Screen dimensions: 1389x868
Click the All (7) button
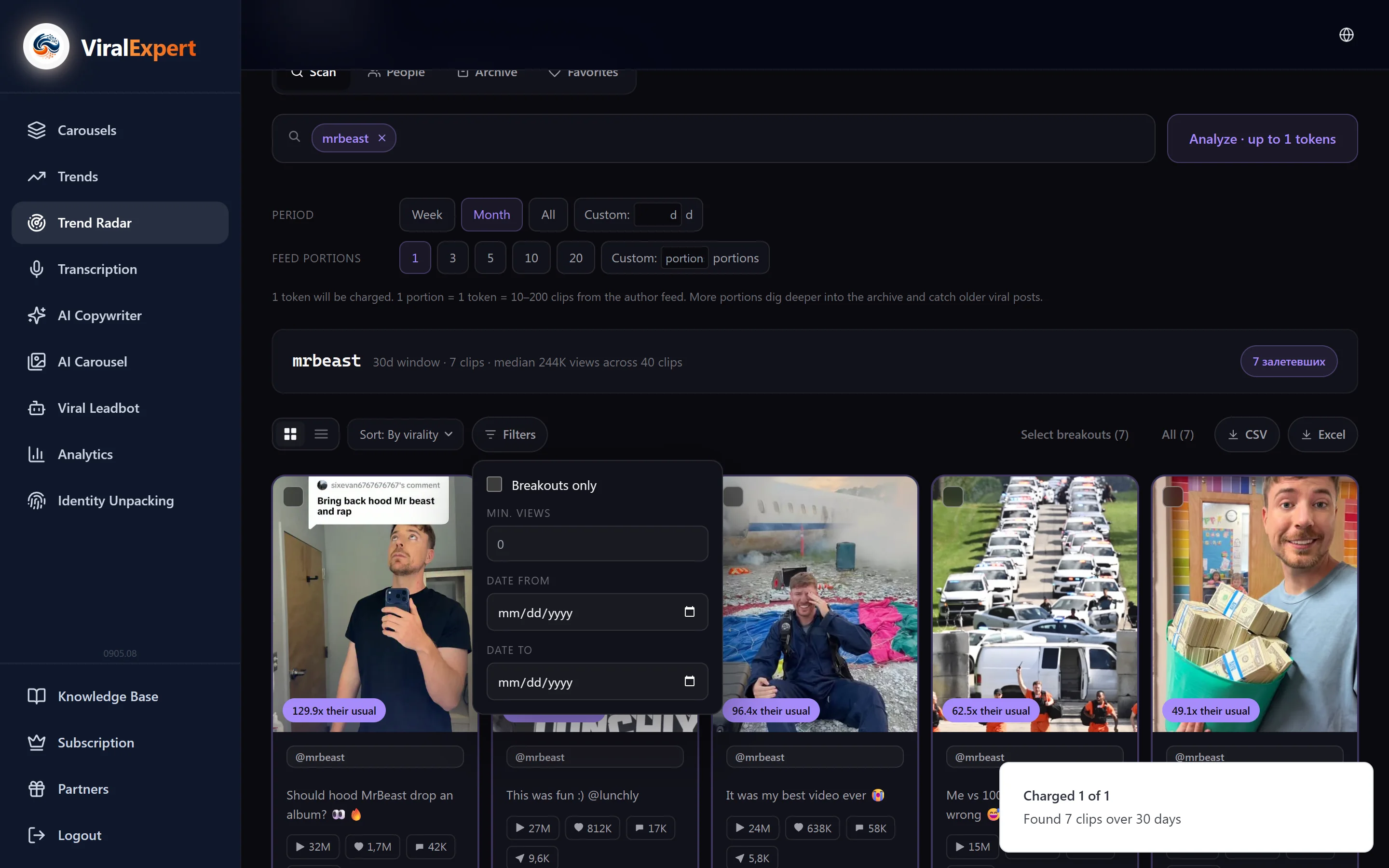point(1177,434)
